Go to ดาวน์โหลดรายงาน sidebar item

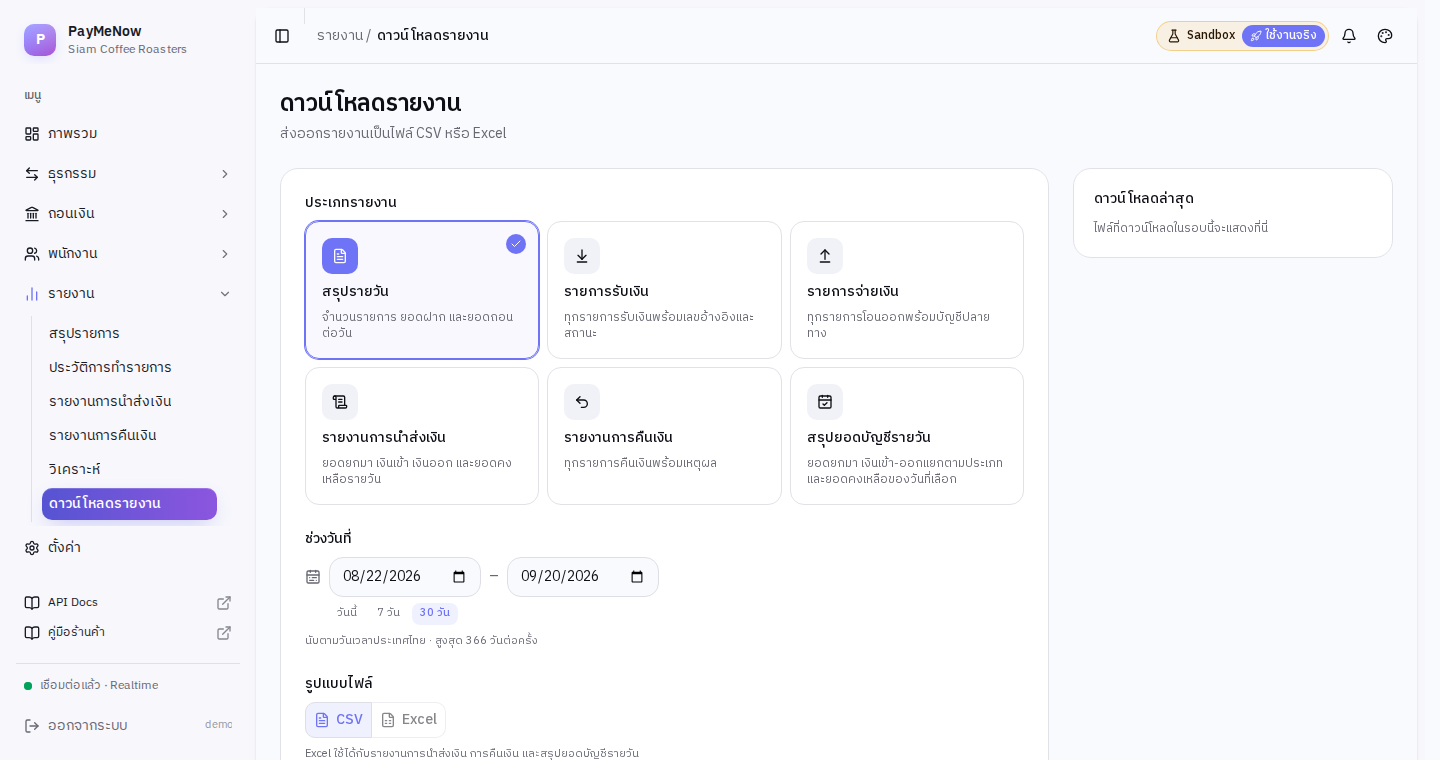coord(129,504)
